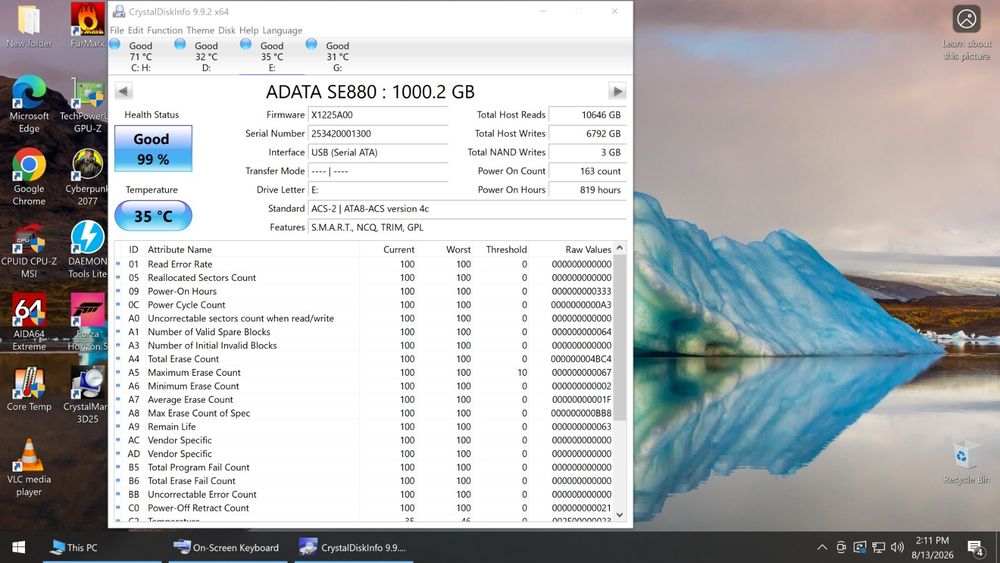Select the C: H: disk tab at 71 °C
Screen dimensions: 1000x563
coord(140,56)
